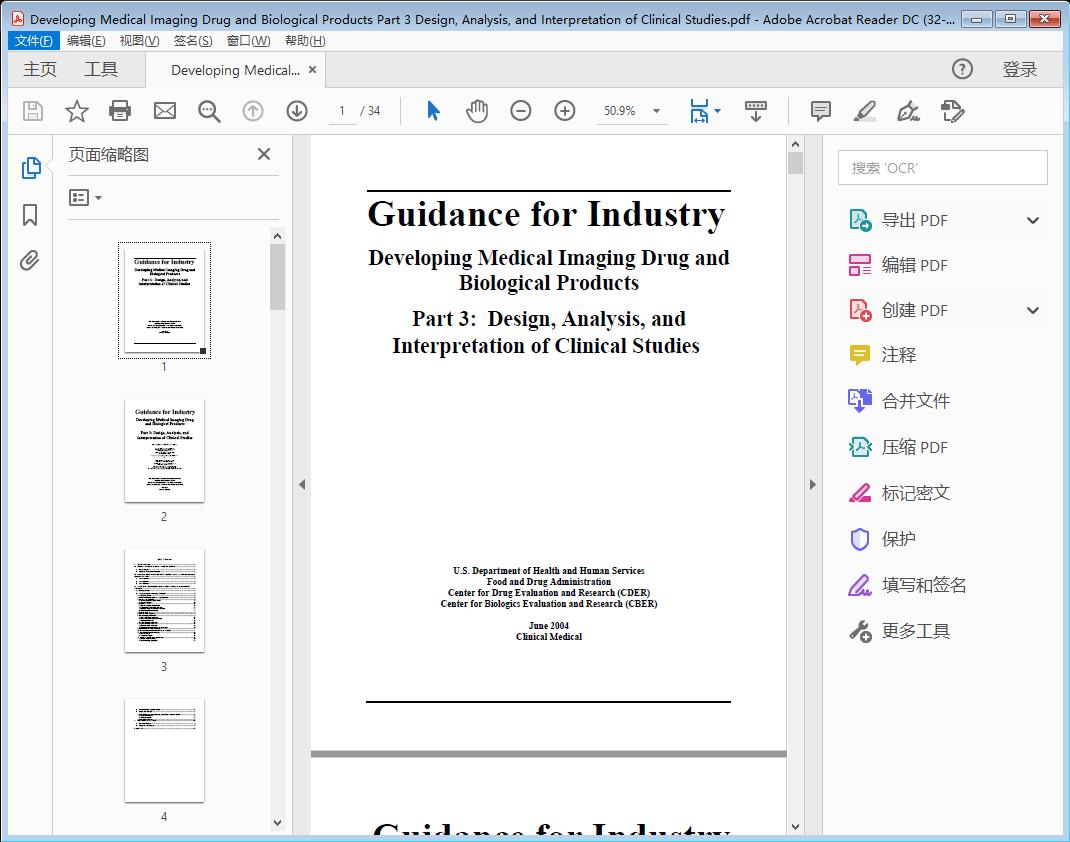Click thumbnail panel scroll down arrow
This screenshot has width=1070, height=842.
pyautogui.click(x=277, y=823)
